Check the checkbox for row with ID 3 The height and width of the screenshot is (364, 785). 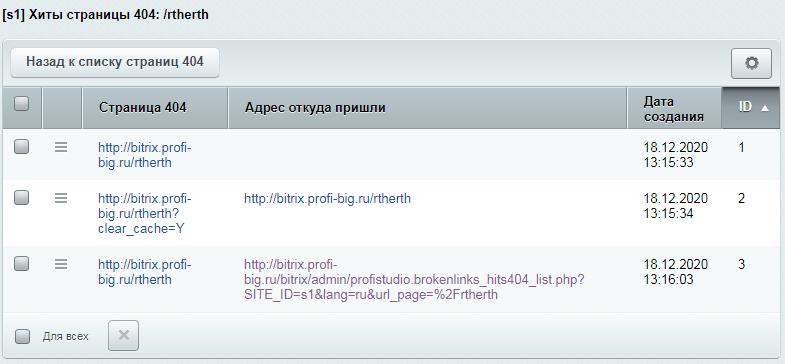coord(21,263)
